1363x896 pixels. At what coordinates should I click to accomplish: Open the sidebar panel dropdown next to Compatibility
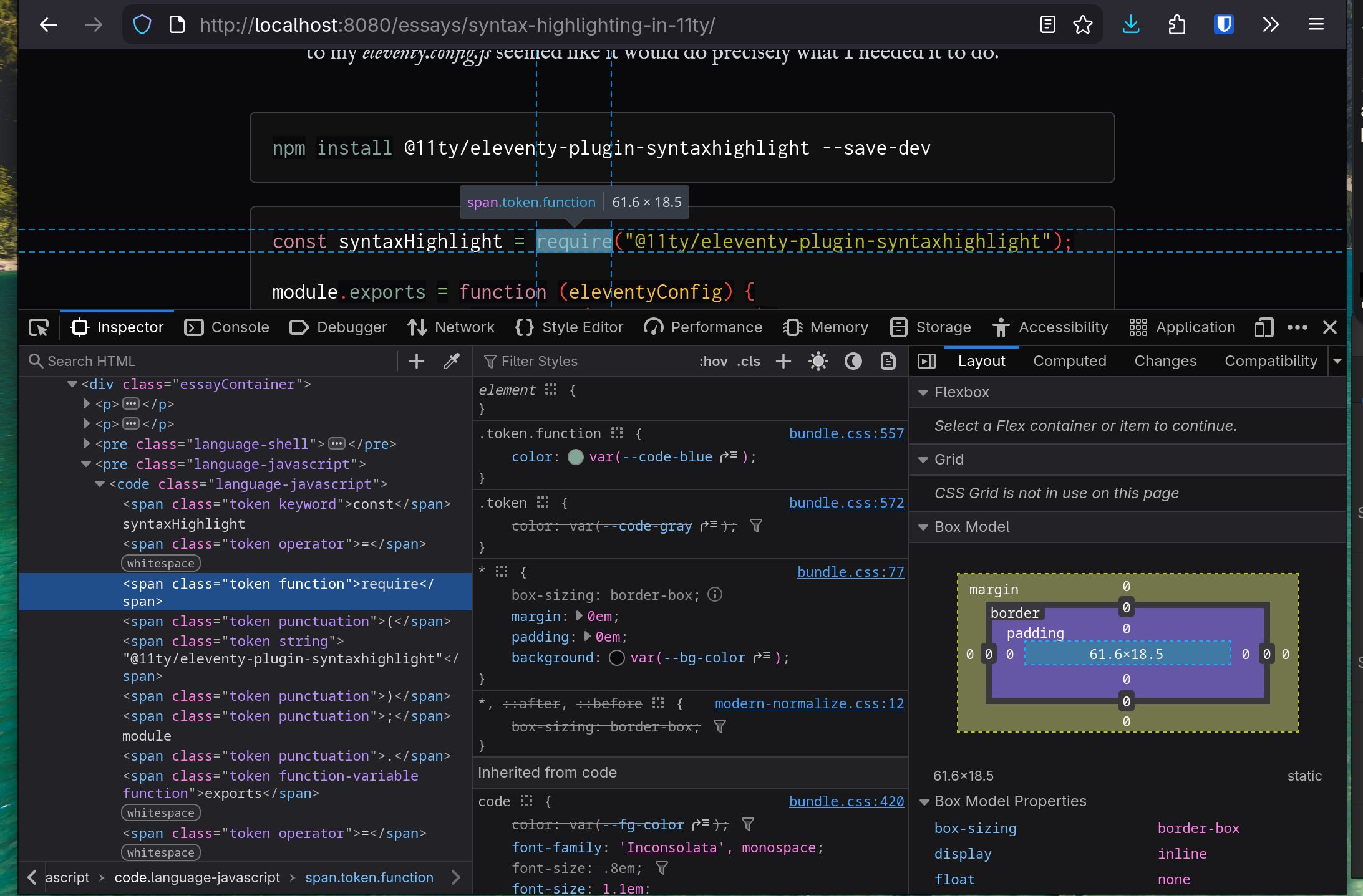pyautogui.click(x=1339, y=360)
